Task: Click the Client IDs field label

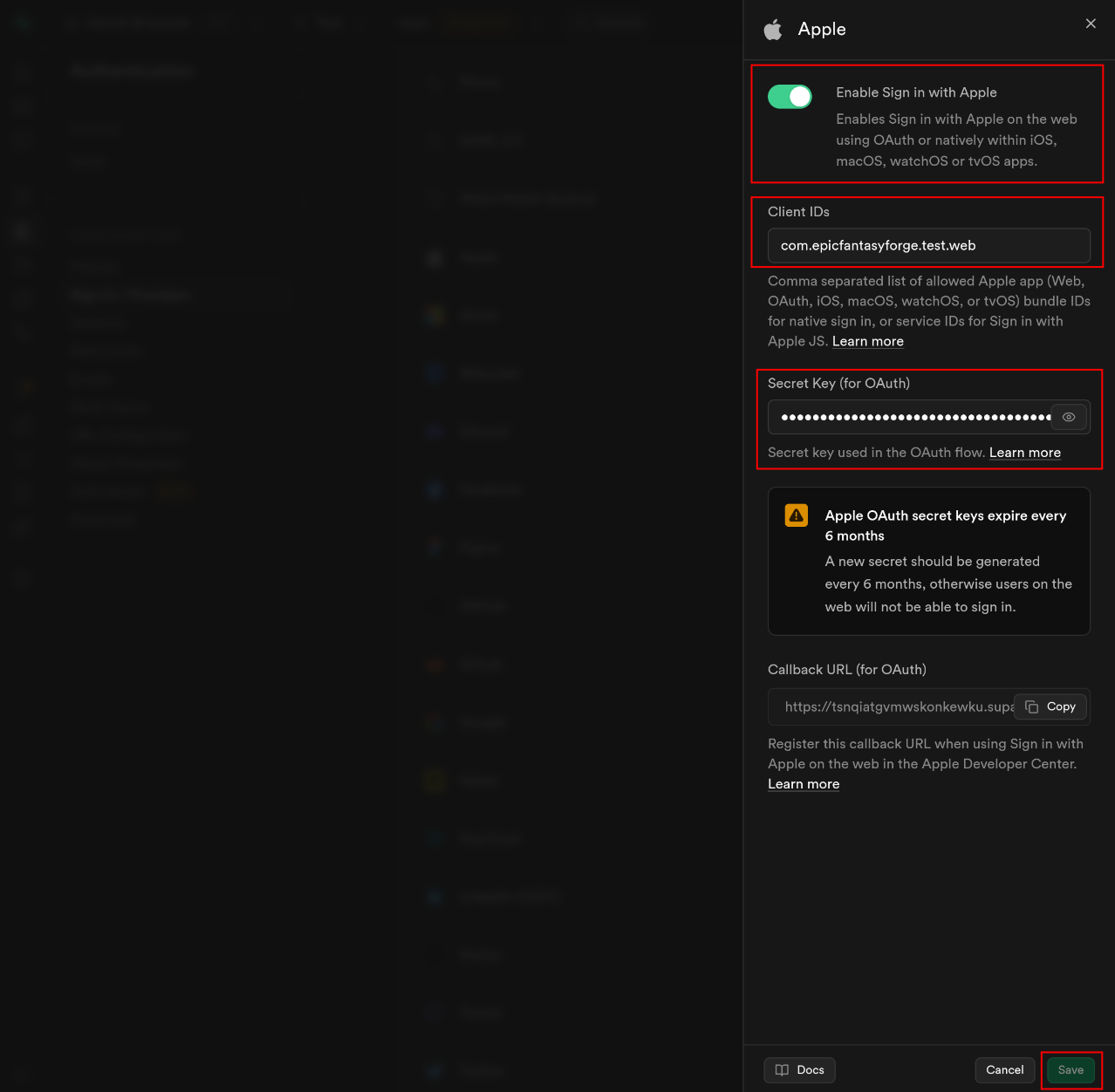Action: pyautogui.click(x=798, y=212)
